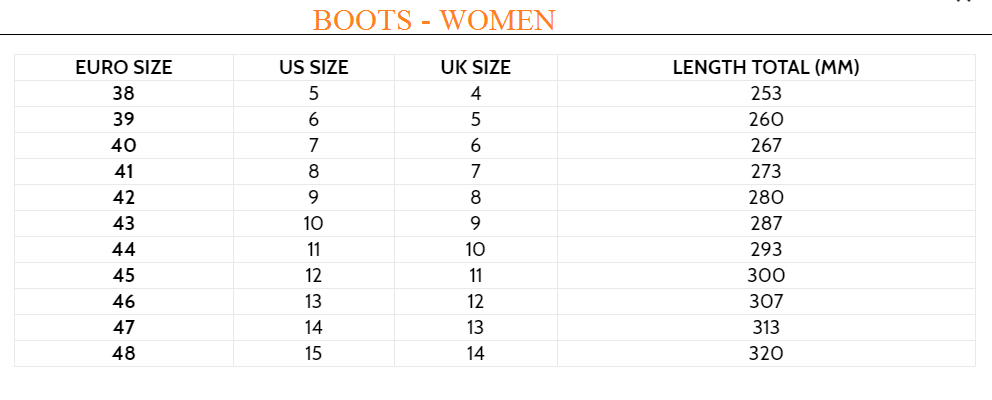Image resolution: width=992 pixels, height=400 pixels.
Task: Select the UK SIZE column header
Action: click(x=476, y=68)
